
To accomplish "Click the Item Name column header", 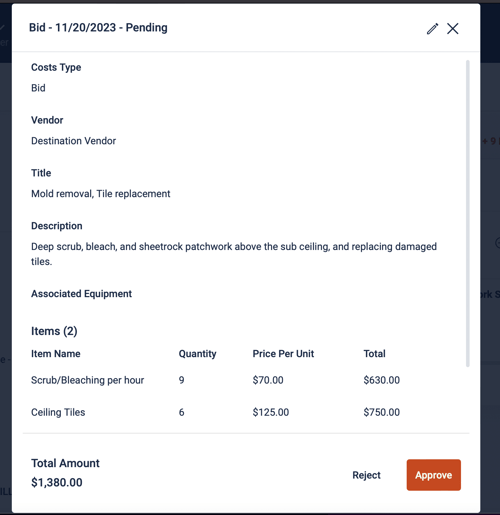I will point(56,354).
